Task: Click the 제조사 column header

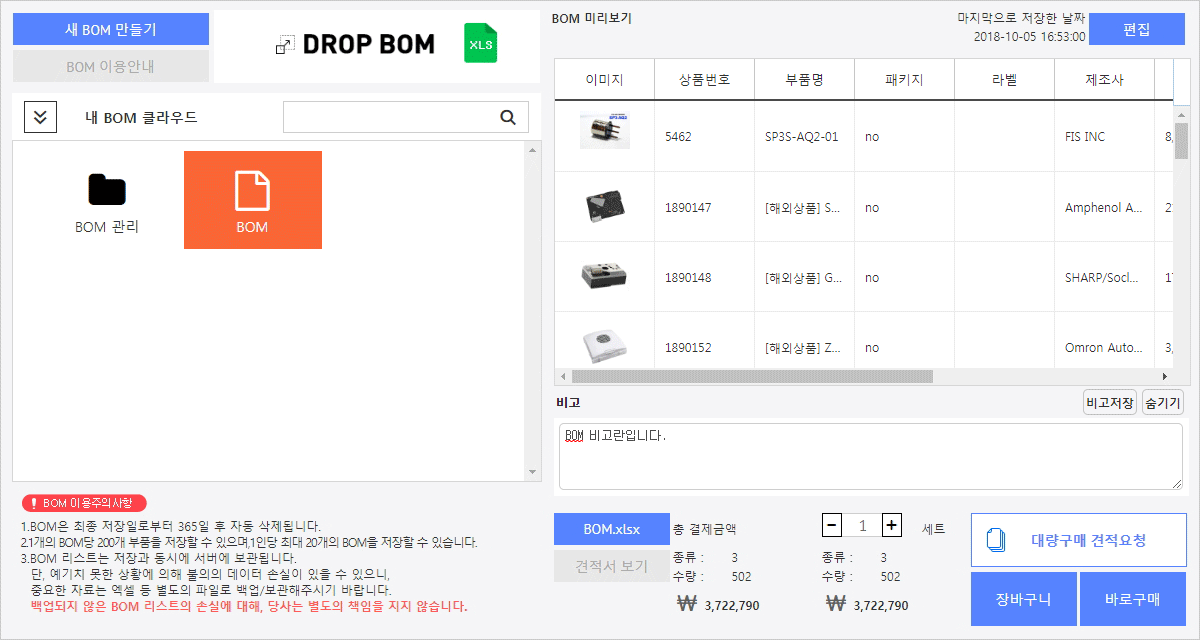Action: point(1104,80)
